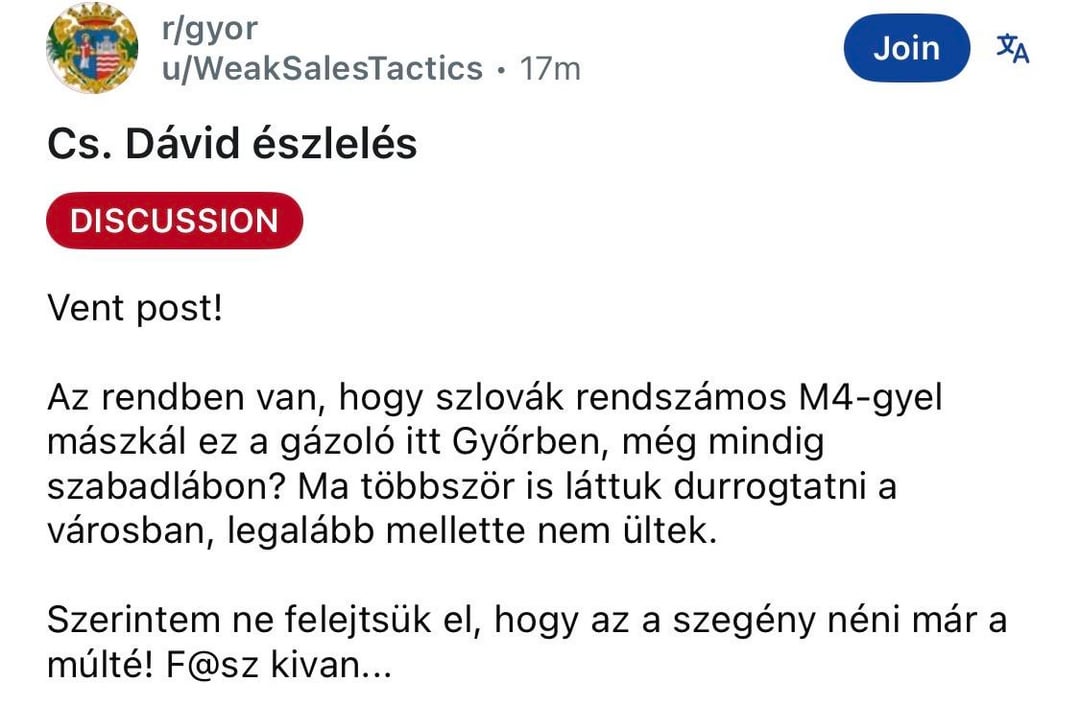Filter by the red DISCUSSION flair
The width and height of the screenshot is (1080, 705).
(174, 220)
